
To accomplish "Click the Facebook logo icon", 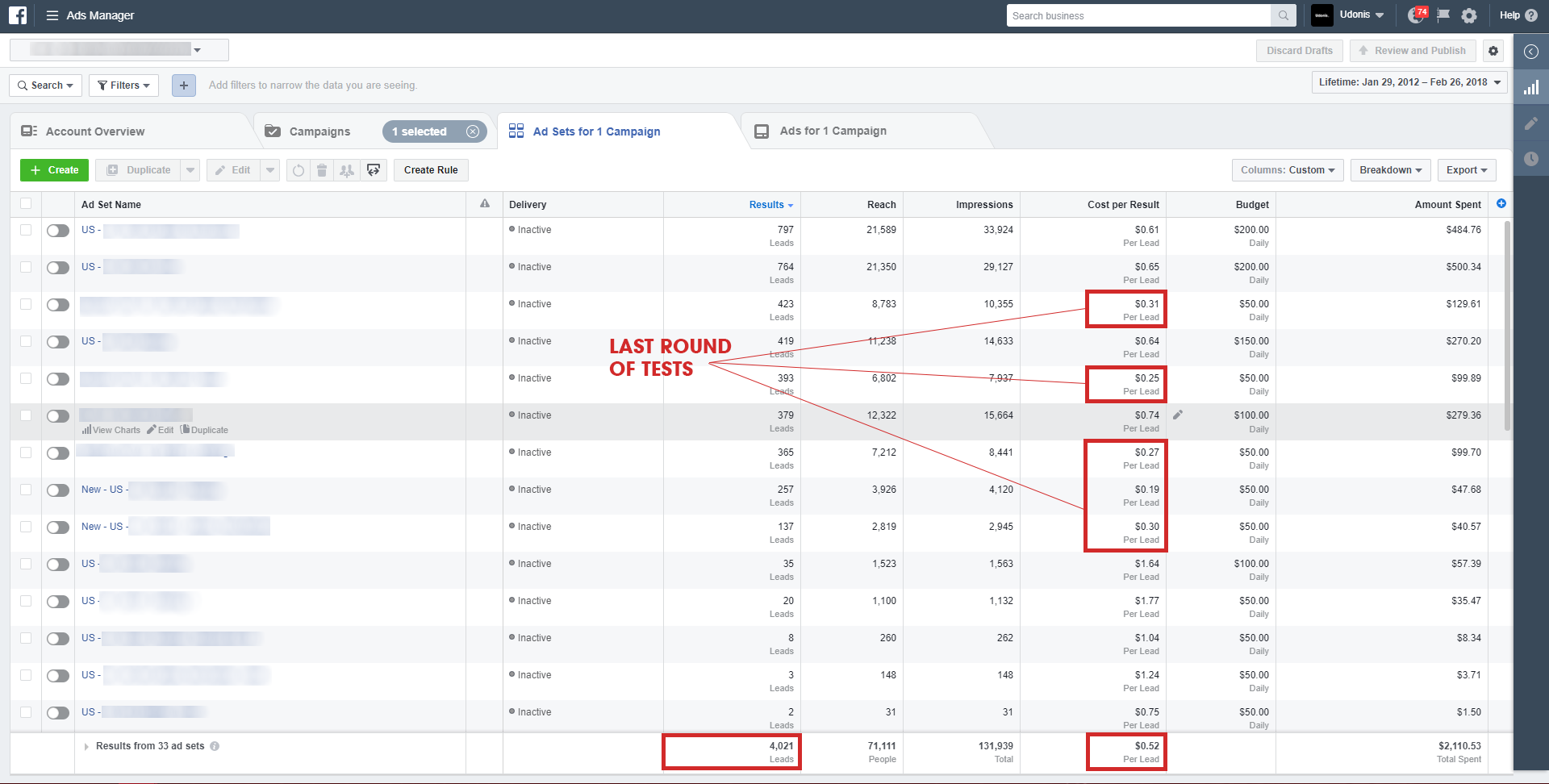I will tap(18, 15).
